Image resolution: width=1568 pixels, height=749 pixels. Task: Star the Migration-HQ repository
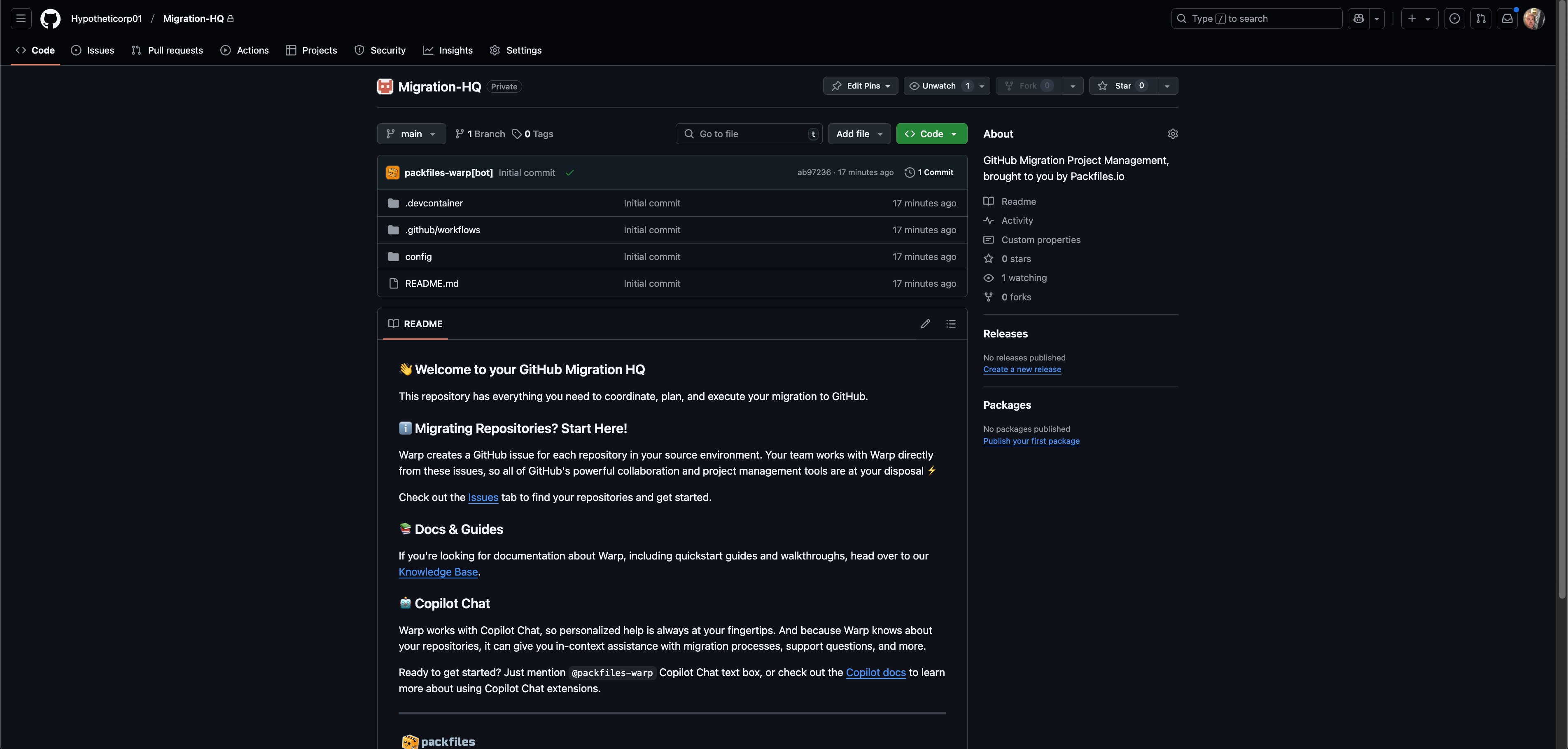1122,86
